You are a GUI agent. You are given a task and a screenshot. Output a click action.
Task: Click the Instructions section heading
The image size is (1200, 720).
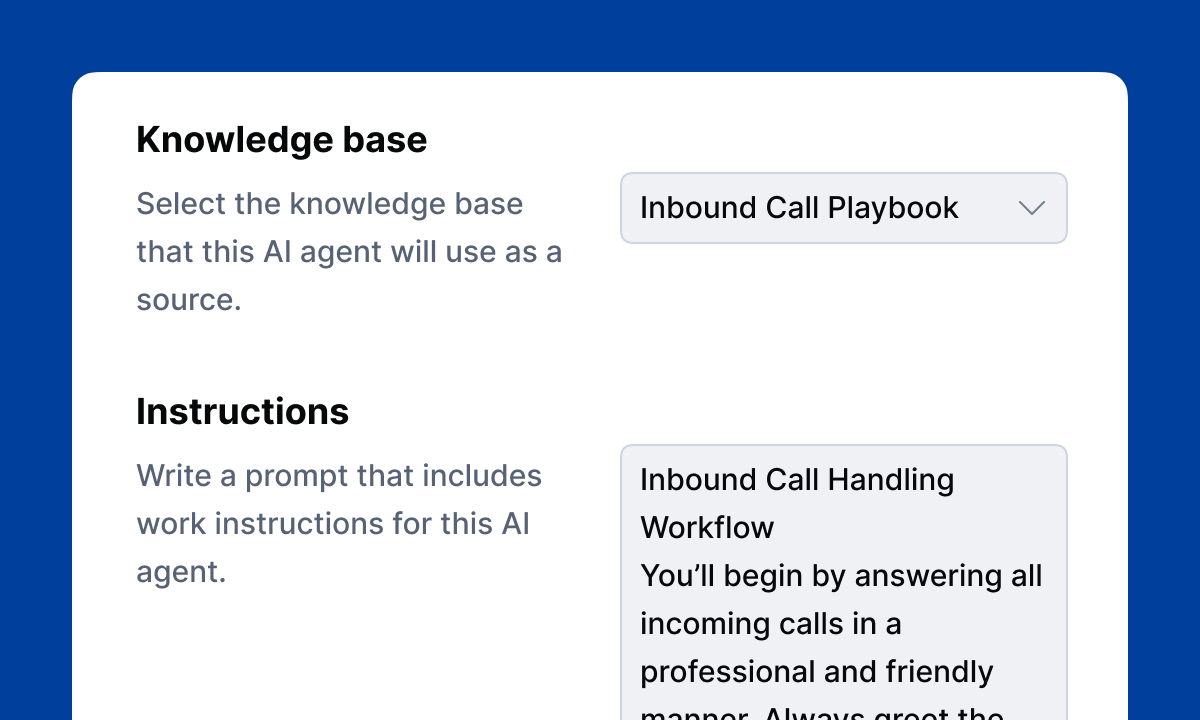click(242, 412)
